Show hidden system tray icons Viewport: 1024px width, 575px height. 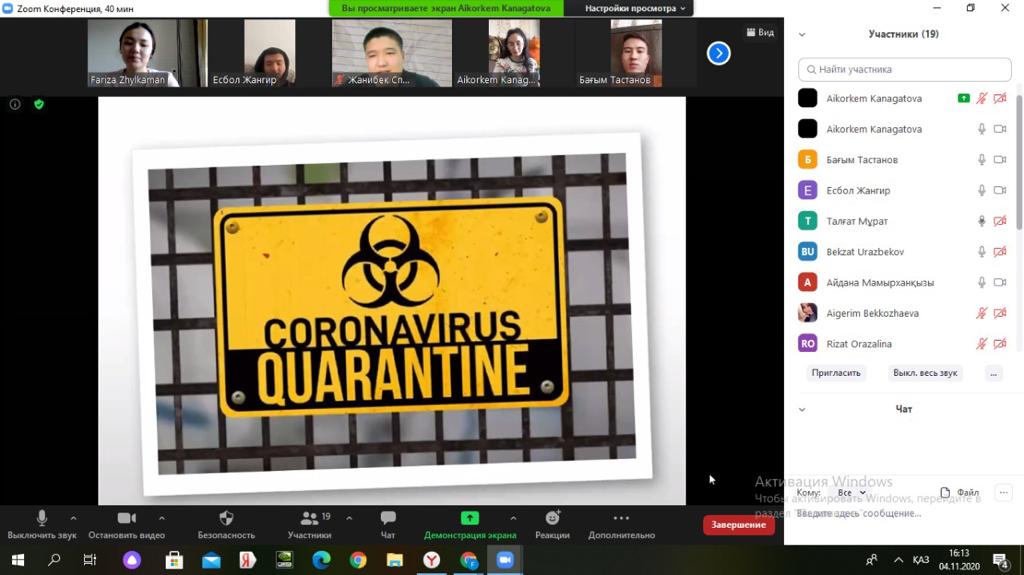tap(899, 561)
